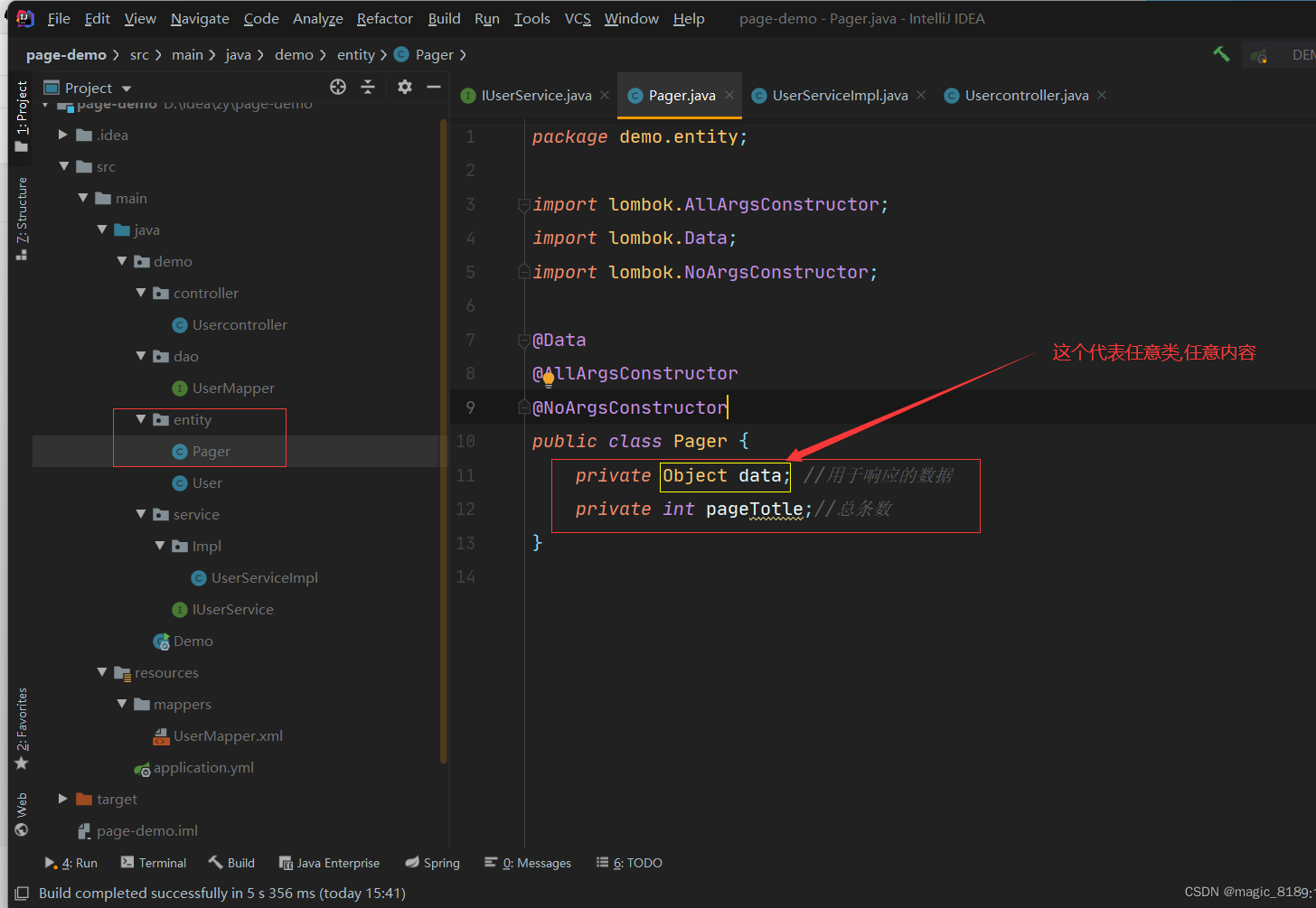1316x908 pixels.
Task: Collapse the controller package
Action: (140, 293)
